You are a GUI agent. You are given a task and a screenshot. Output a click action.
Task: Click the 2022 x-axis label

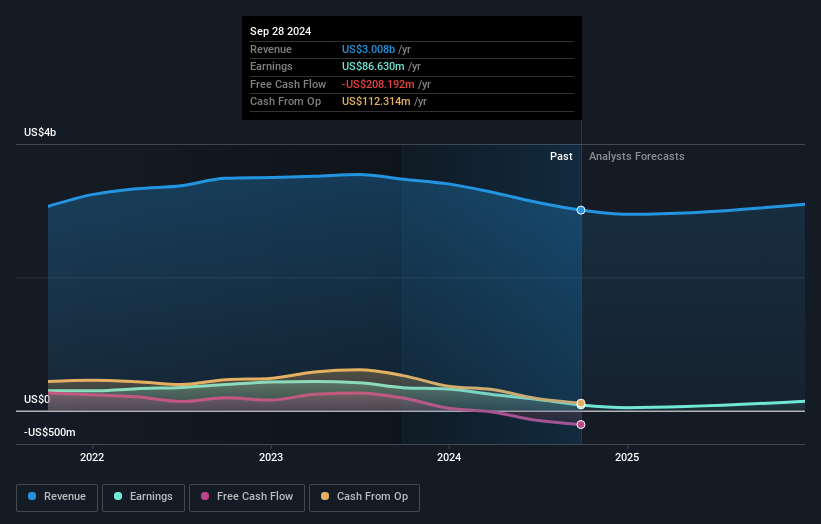pos(92,457)
